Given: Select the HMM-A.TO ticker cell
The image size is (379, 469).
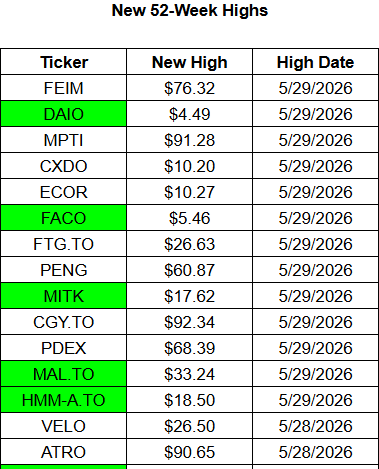Looking at the screenshot, I should point(64,400).
